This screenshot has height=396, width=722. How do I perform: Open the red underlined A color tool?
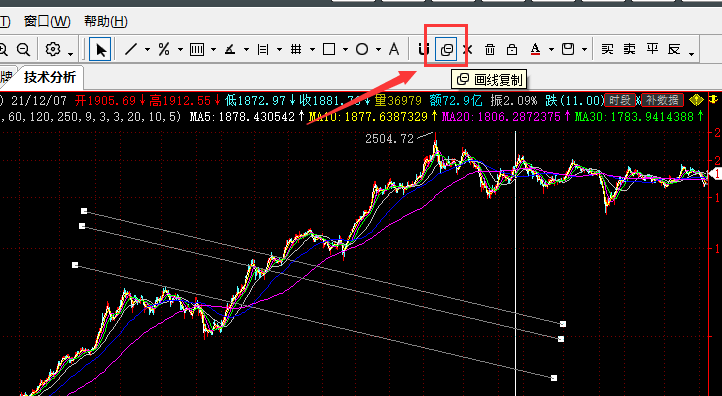[x=535, y=49]
